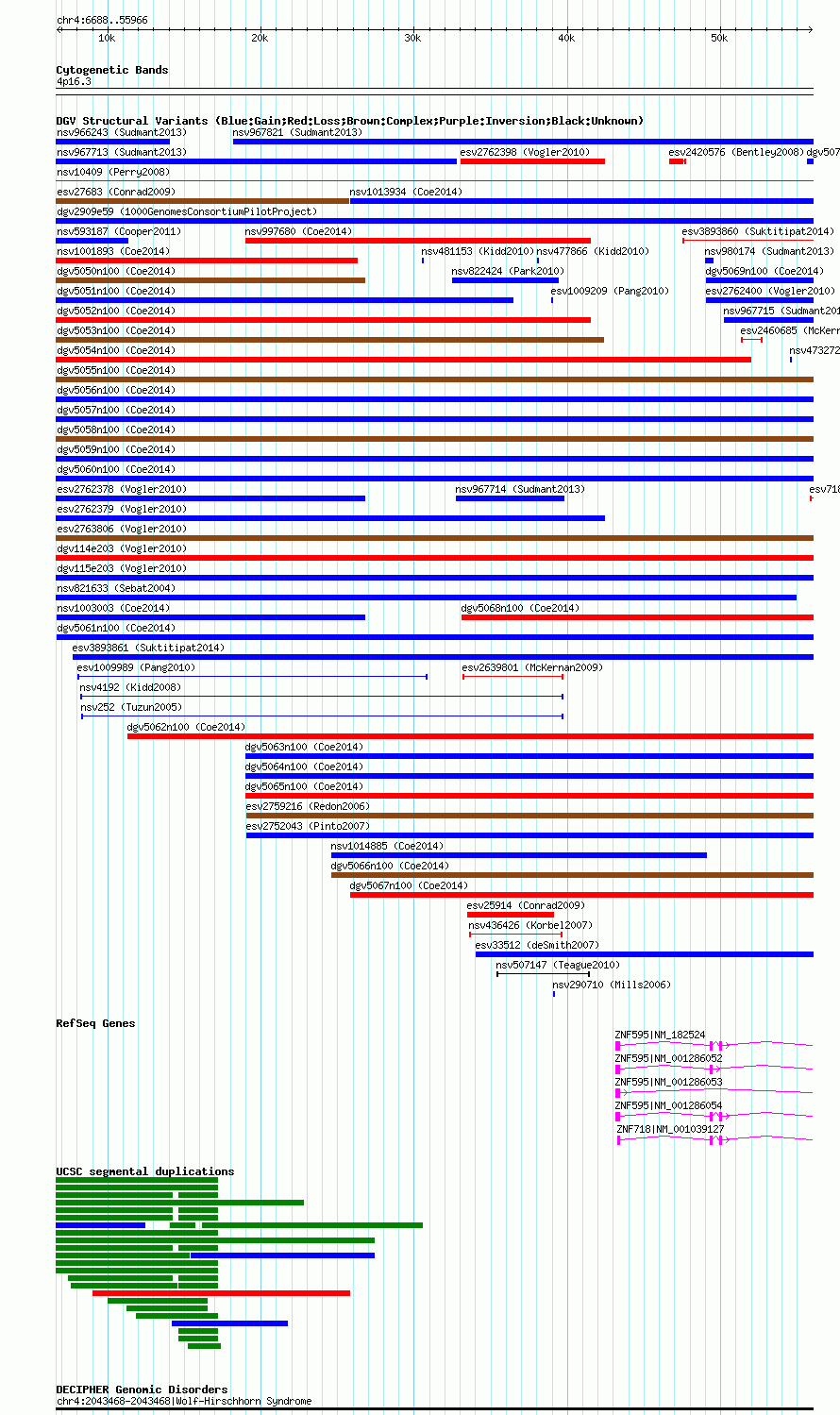The width and height of the screenshot is (840, 1415).
Task: Click the 4p16.3 cytogenetic band label
Action: [74, 82]
